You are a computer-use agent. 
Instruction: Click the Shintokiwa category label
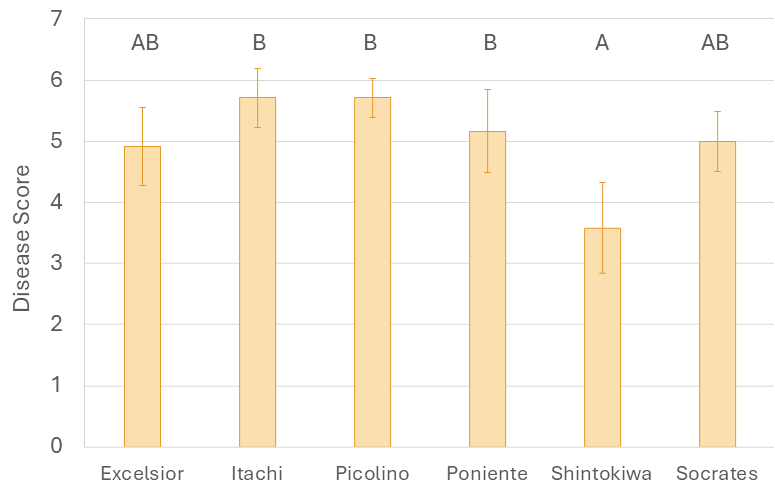(x=602, y=473)
